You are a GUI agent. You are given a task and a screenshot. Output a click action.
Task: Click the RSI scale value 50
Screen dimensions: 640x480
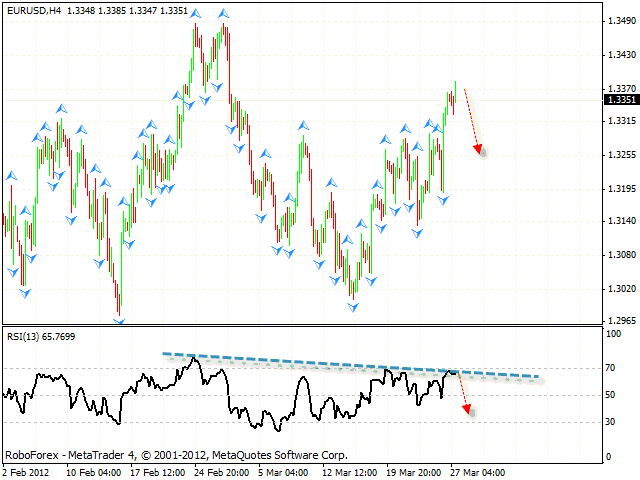pos(610,395)
